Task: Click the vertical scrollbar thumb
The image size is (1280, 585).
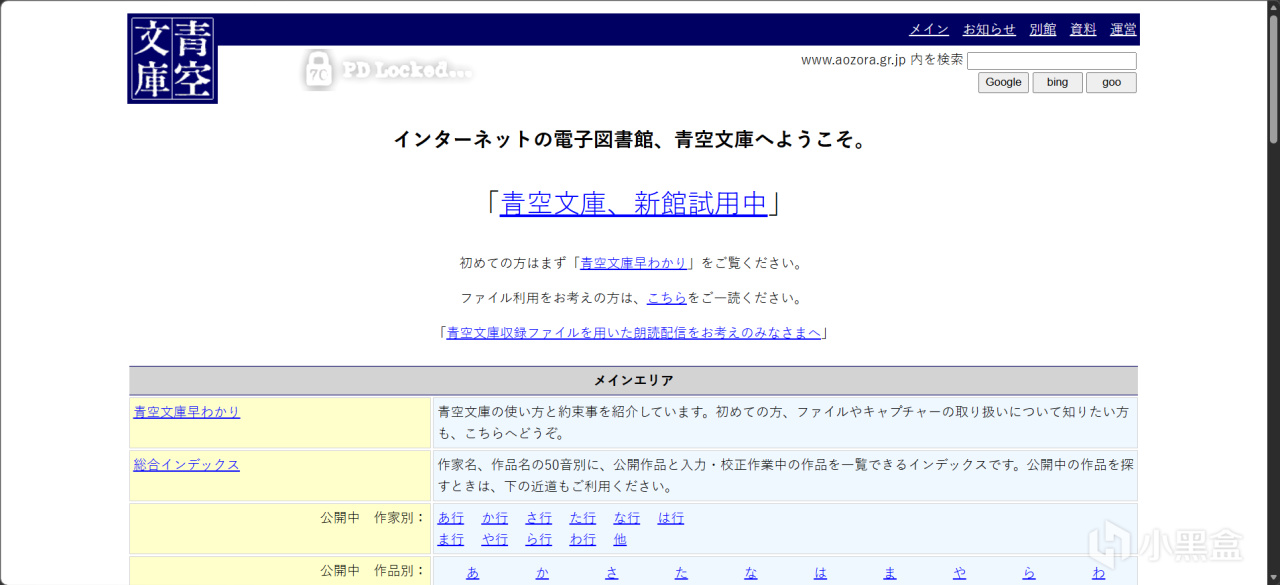Action: [1273, 80]
